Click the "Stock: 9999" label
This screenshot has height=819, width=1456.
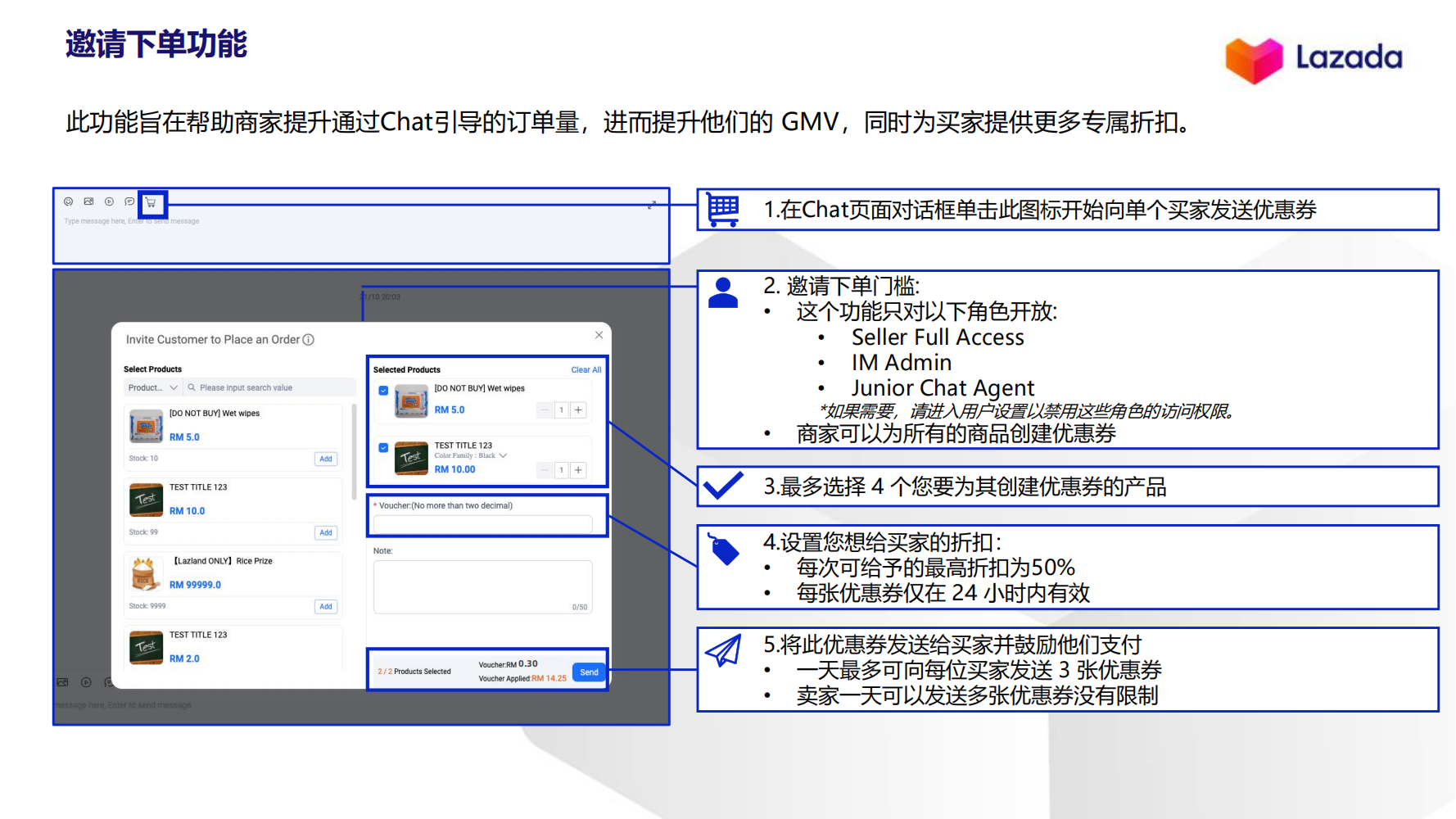coord(147,606)
